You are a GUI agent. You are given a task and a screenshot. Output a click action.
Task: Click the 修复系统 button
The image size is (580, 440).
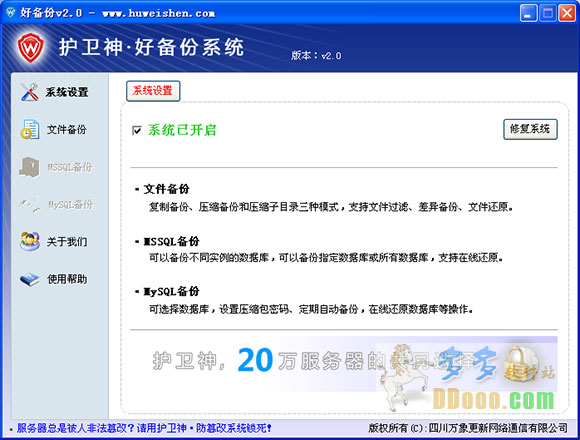point(530,129)
